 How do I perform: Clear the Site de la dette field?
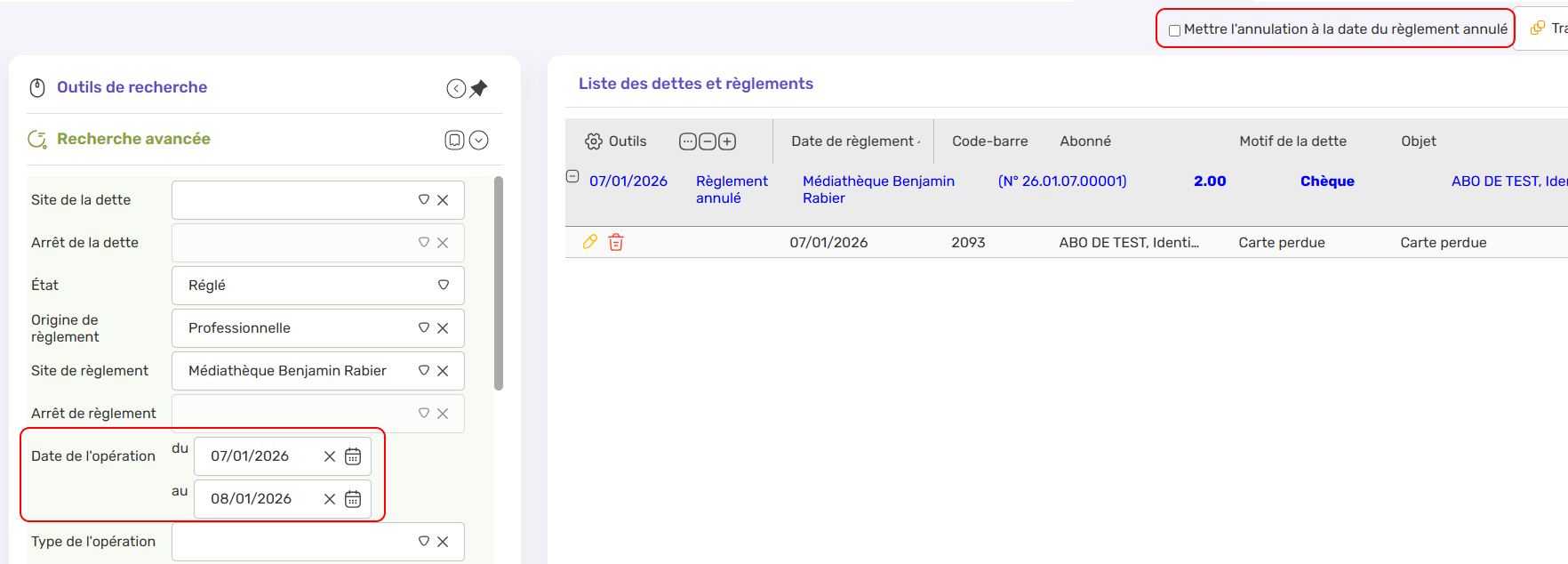coord(443,200)
